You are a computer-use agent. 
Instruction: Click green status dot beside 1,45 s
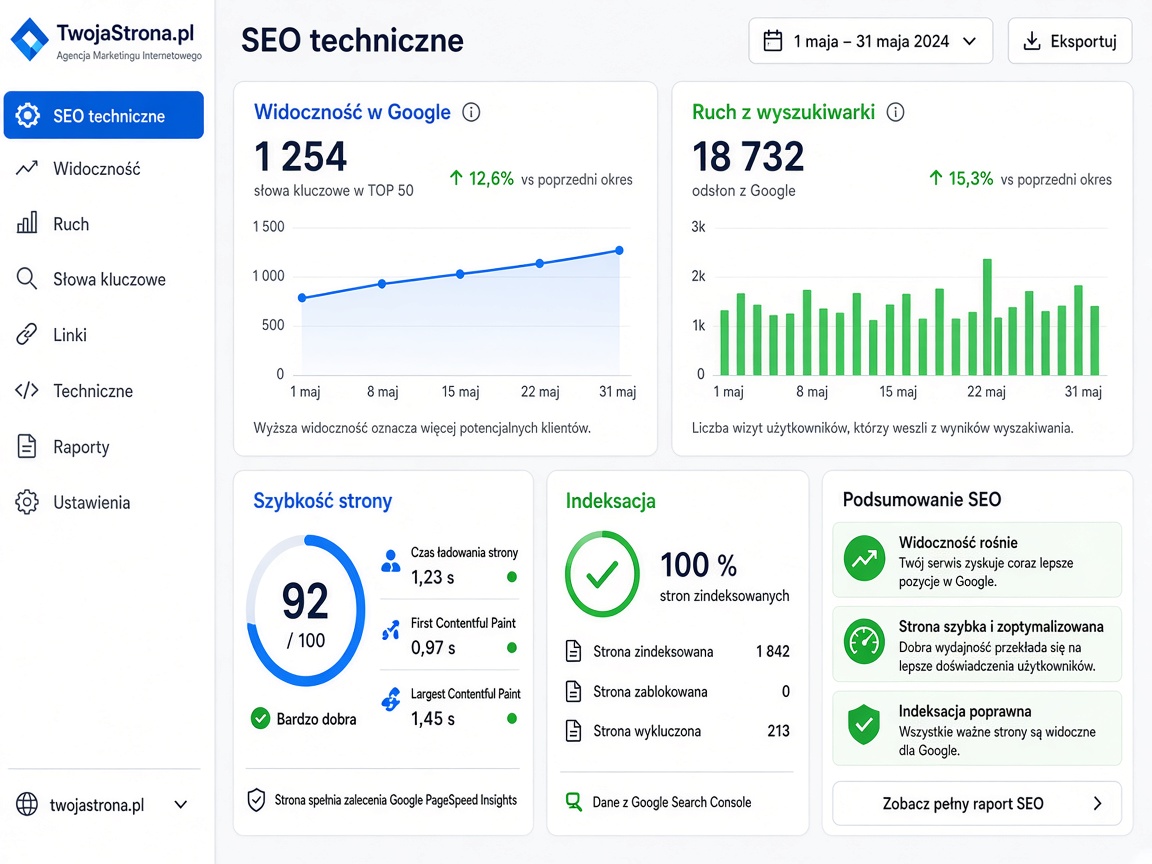512,718
